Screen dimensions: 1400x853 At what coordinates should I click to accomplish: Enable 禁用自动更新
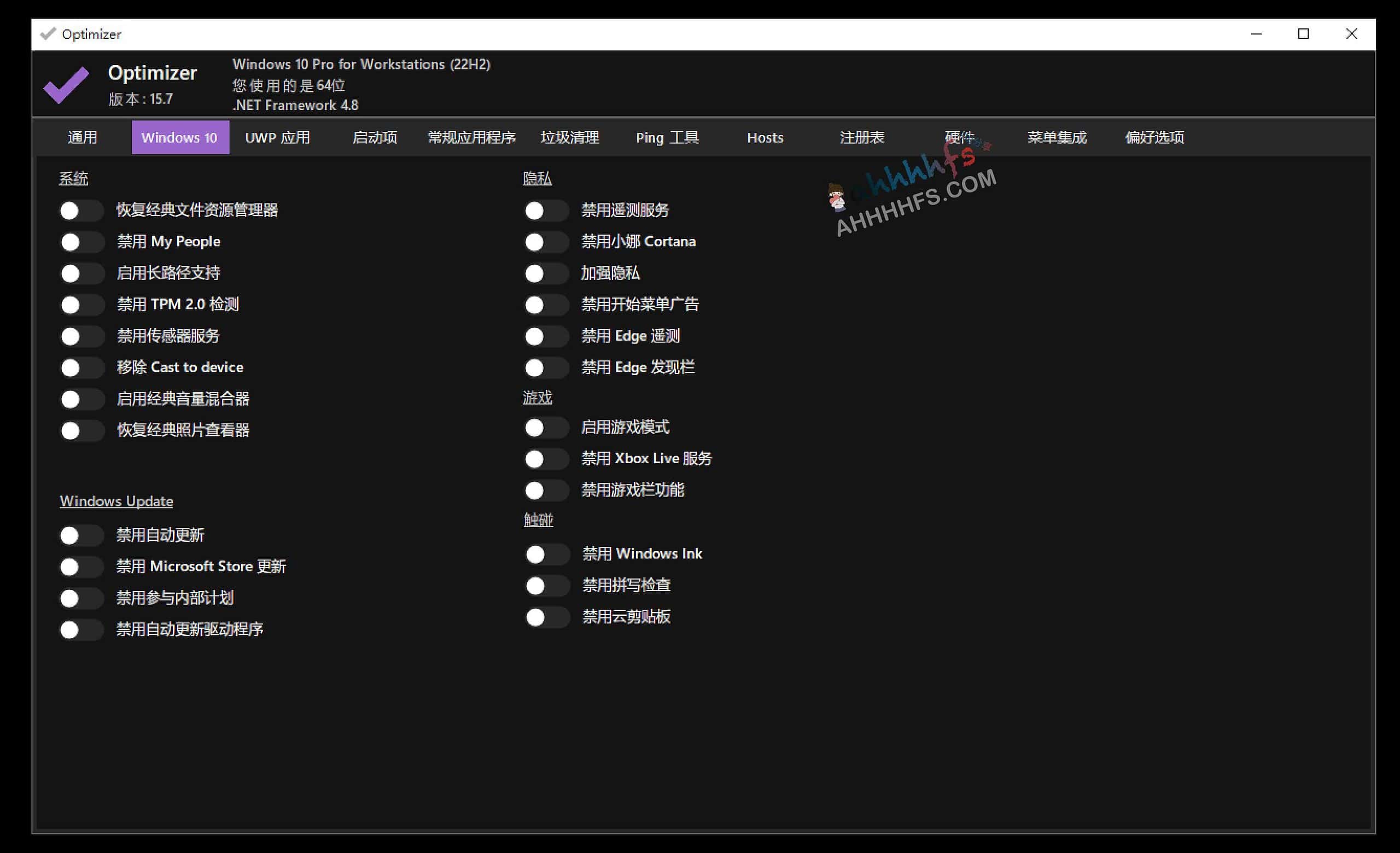tap(81, 535)
